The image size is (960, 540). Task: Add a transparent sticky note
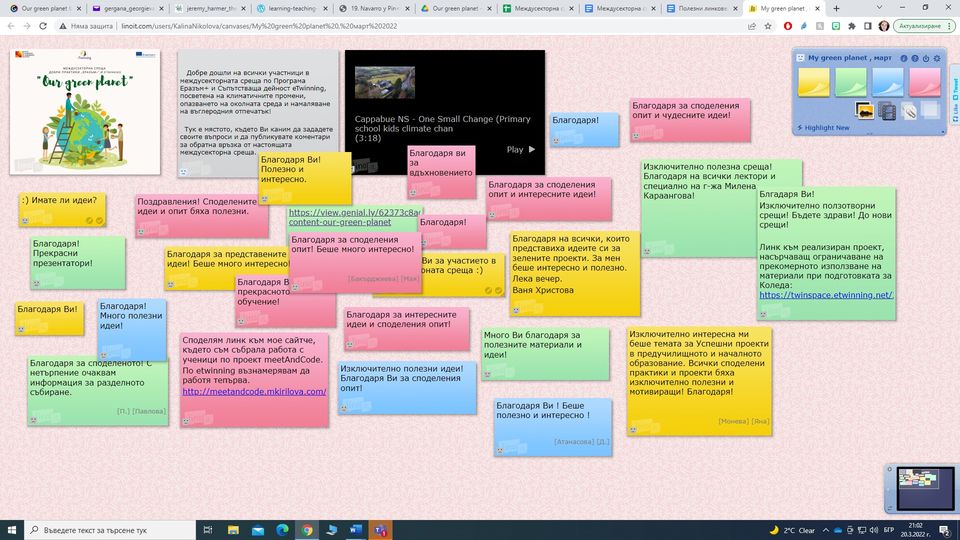point(930,110)
